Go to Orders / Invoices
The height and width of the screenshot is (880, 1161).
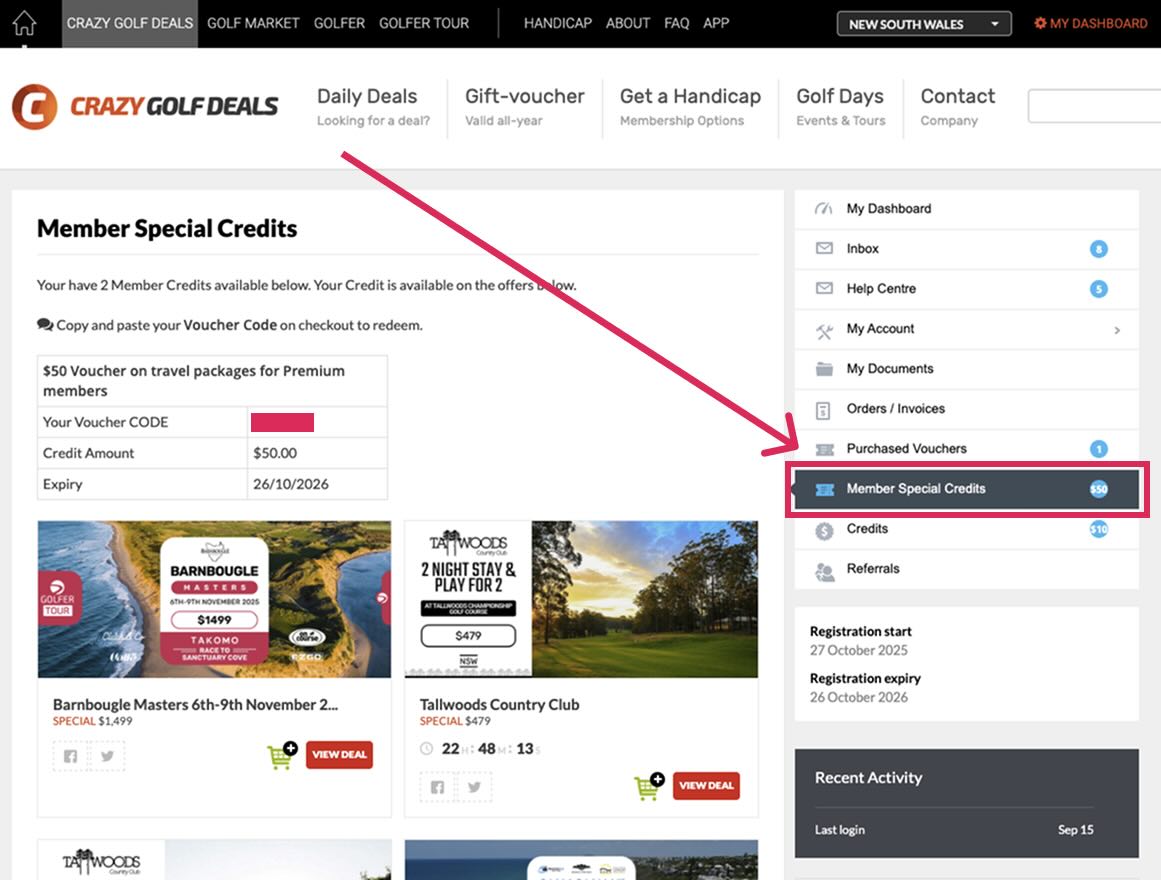pos(895,409)
